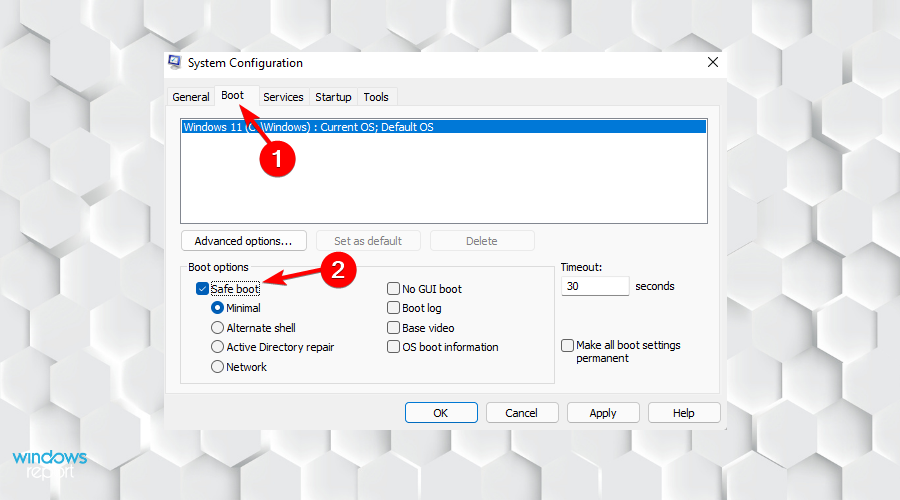
Task: Select the Network safe boot option
Action: click(x=217, y=366)
